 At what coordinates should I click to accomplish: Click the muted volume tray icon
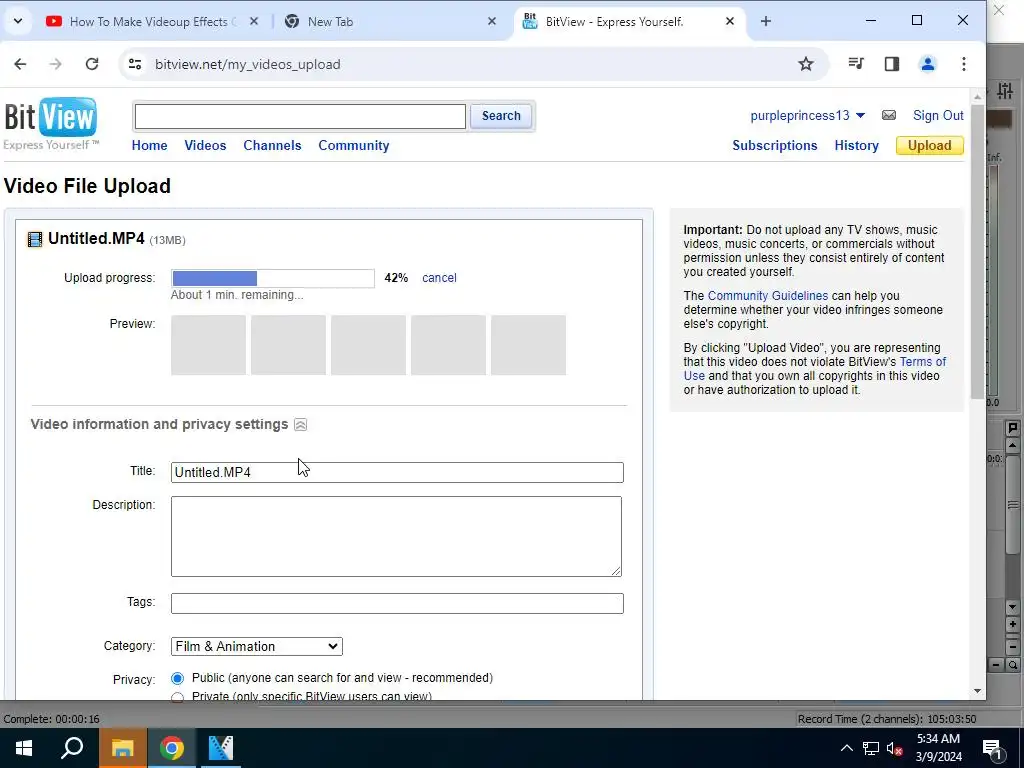tap(895, 748)
